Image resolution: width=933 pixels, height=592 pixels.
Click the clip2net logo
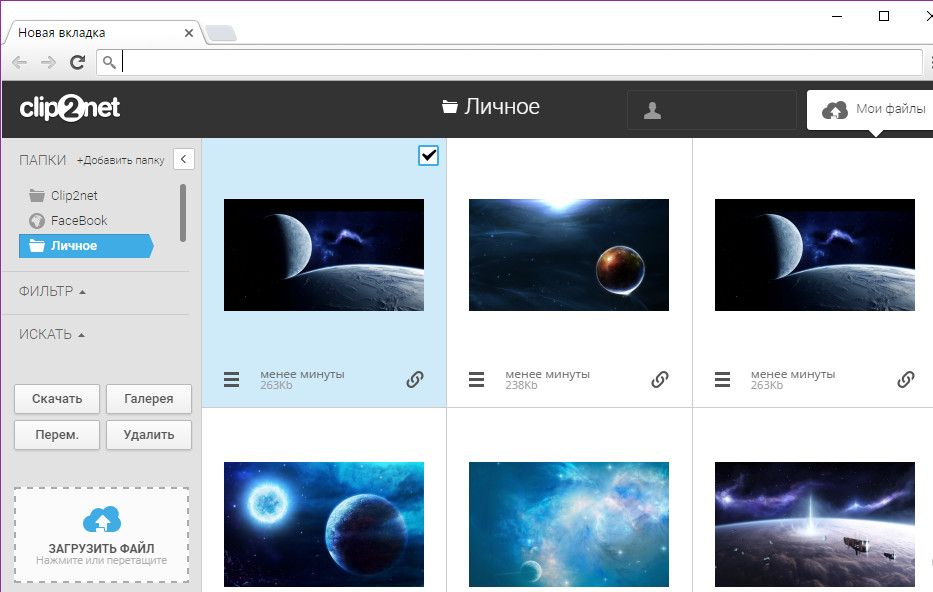click(70, 108)
